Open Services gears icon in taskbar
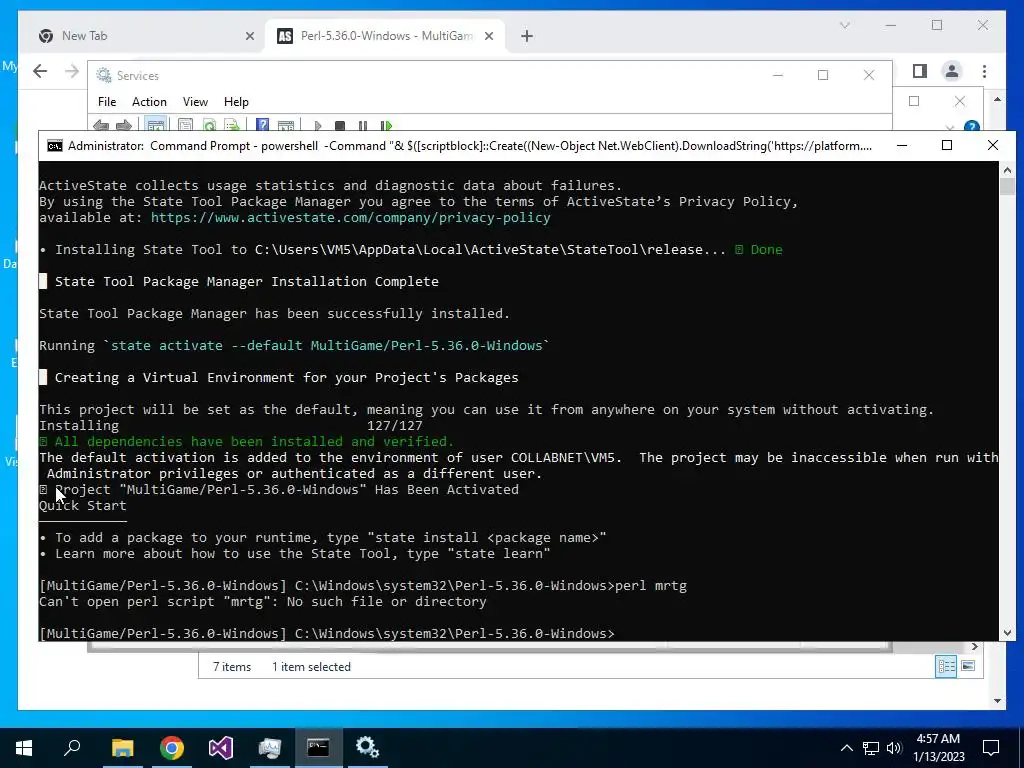1024x768 pixels. tap(367, 748)
